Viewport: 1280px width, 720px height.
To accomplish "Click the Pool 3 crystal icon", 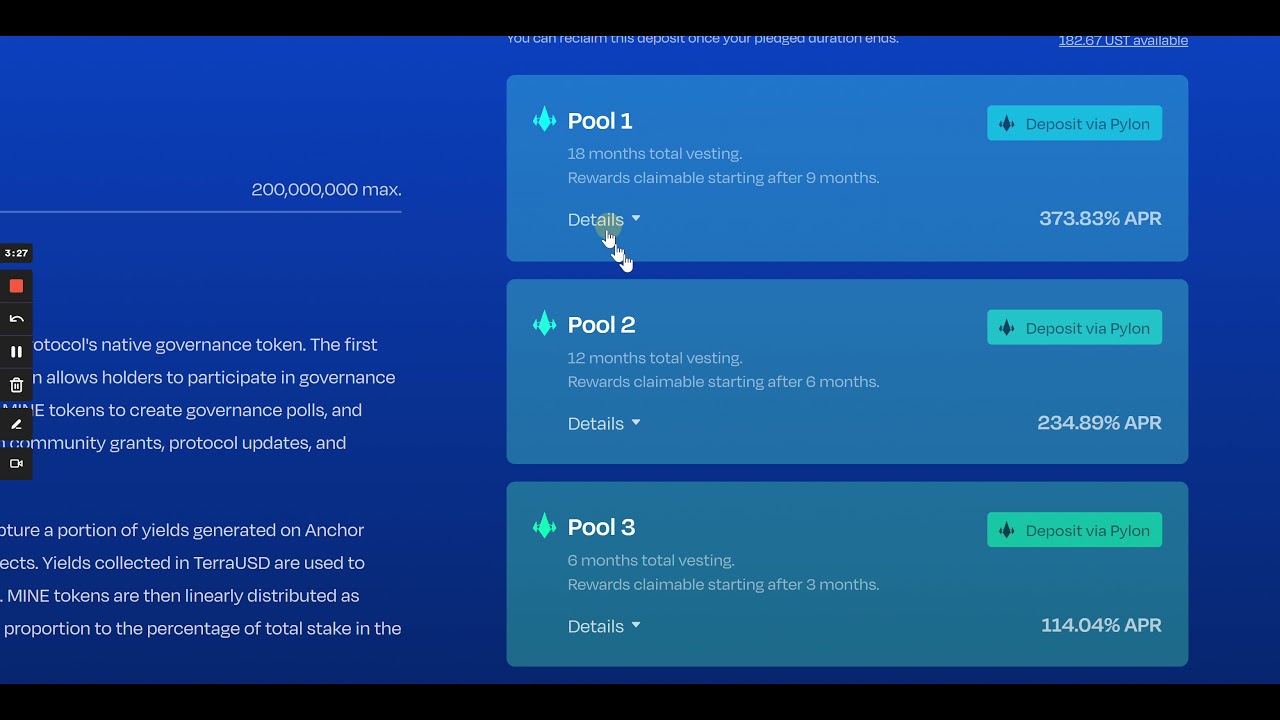I will pos(544,526).
